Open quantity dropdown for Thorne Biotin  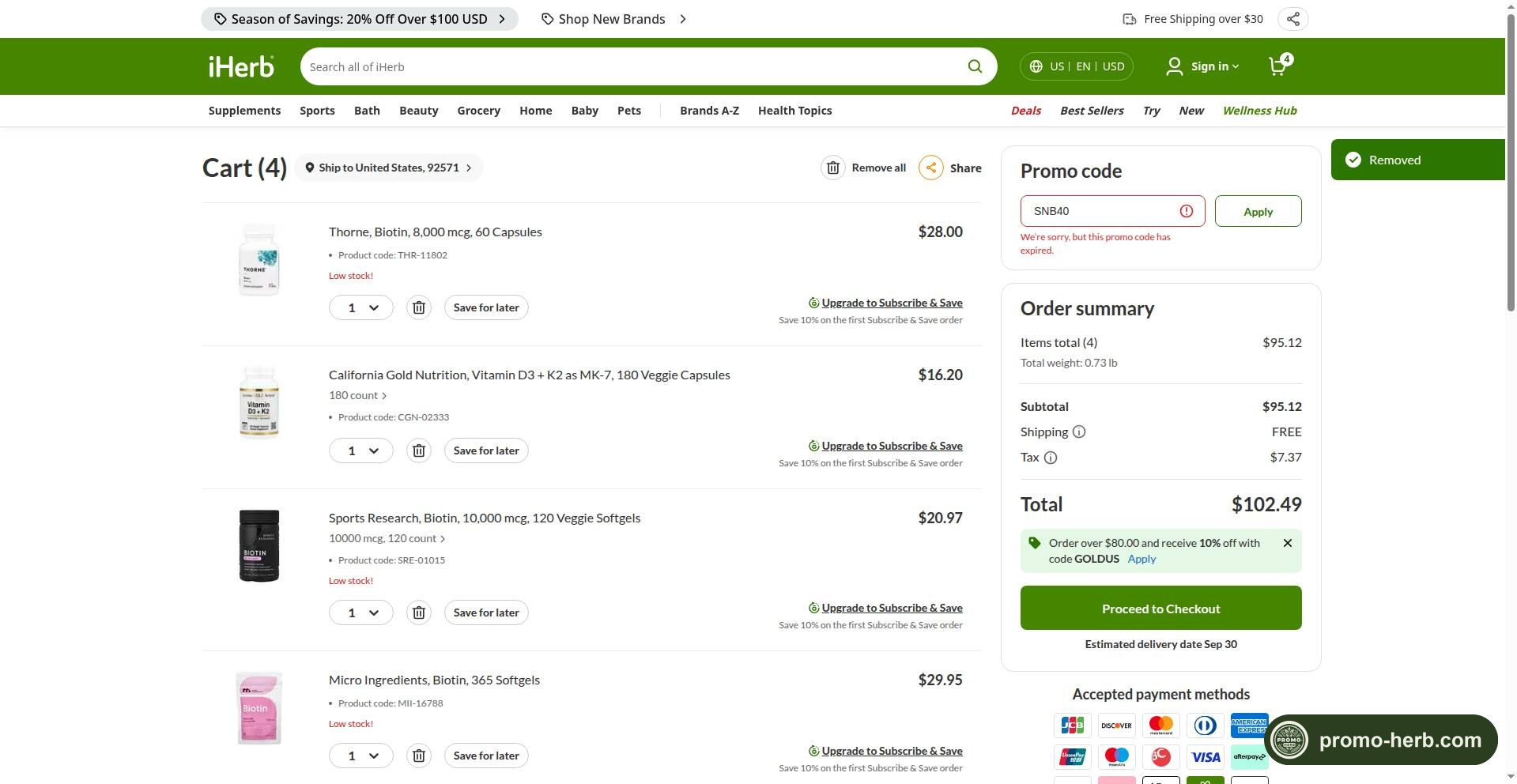click(361, 307)
